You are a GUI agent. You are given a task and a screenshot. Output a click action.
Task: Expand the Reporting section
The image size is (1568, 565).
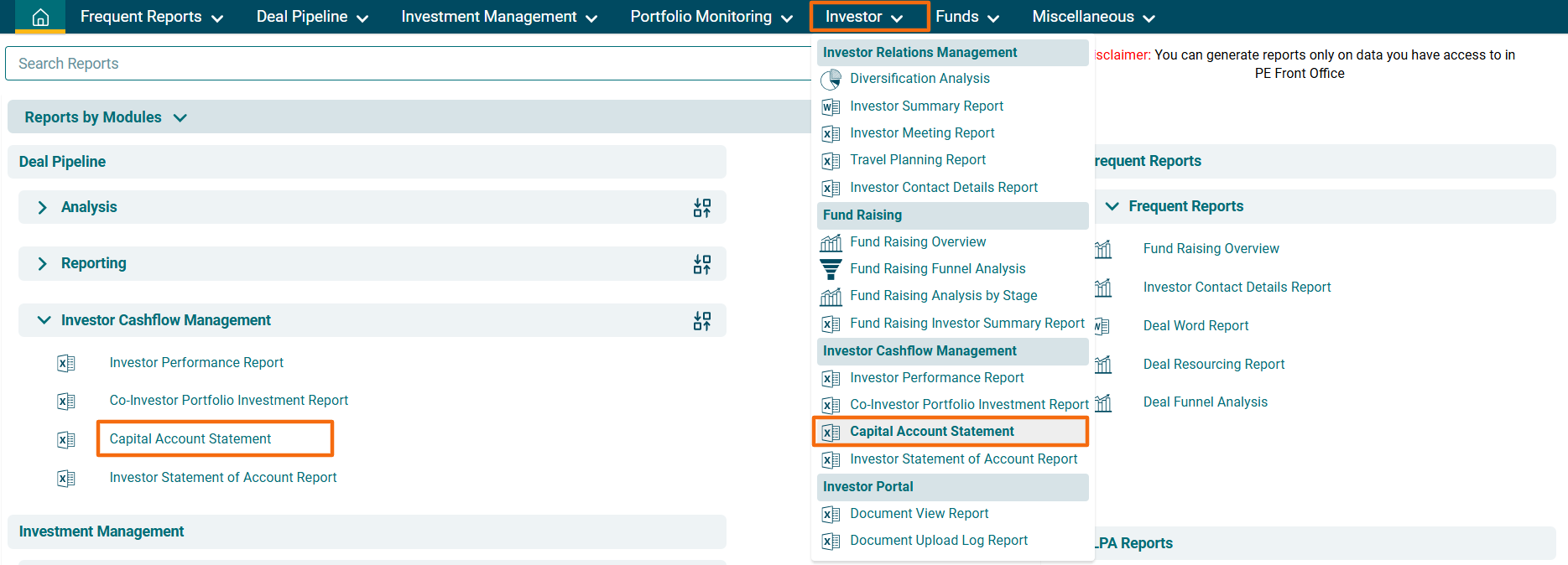tap(43, 263)
